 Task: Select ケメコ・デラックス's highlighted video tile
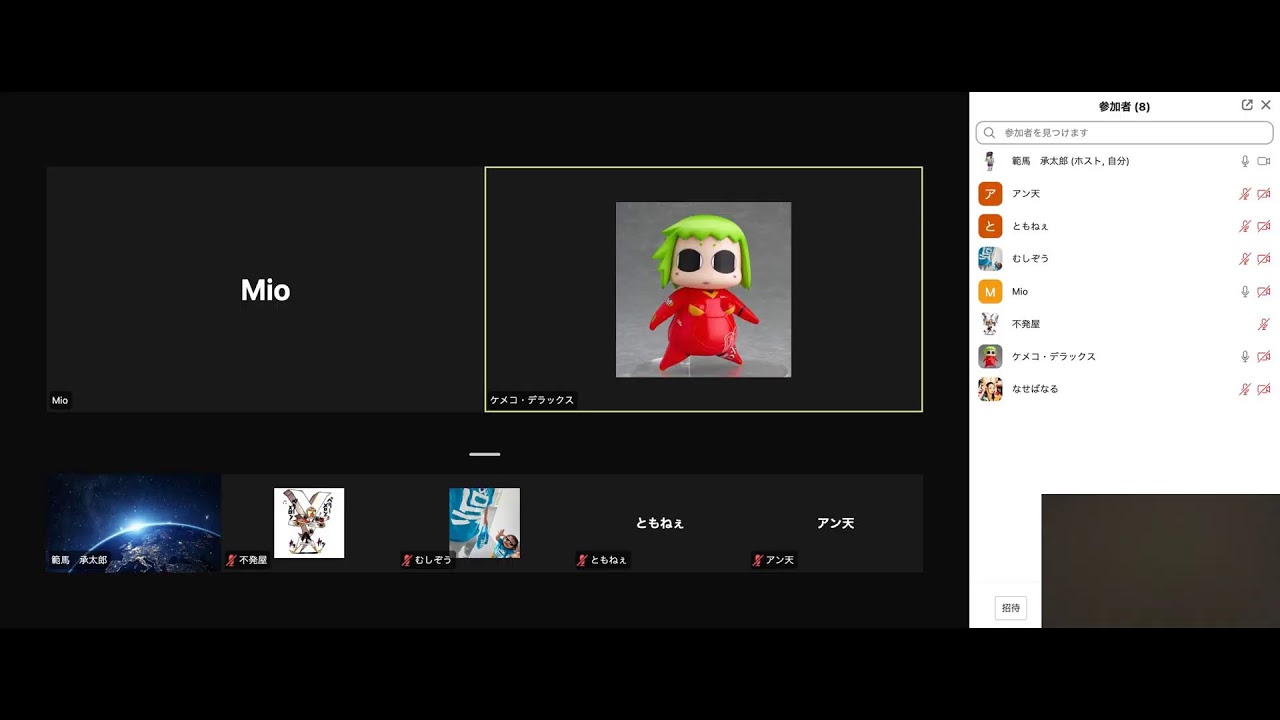[x=703, y=289]
